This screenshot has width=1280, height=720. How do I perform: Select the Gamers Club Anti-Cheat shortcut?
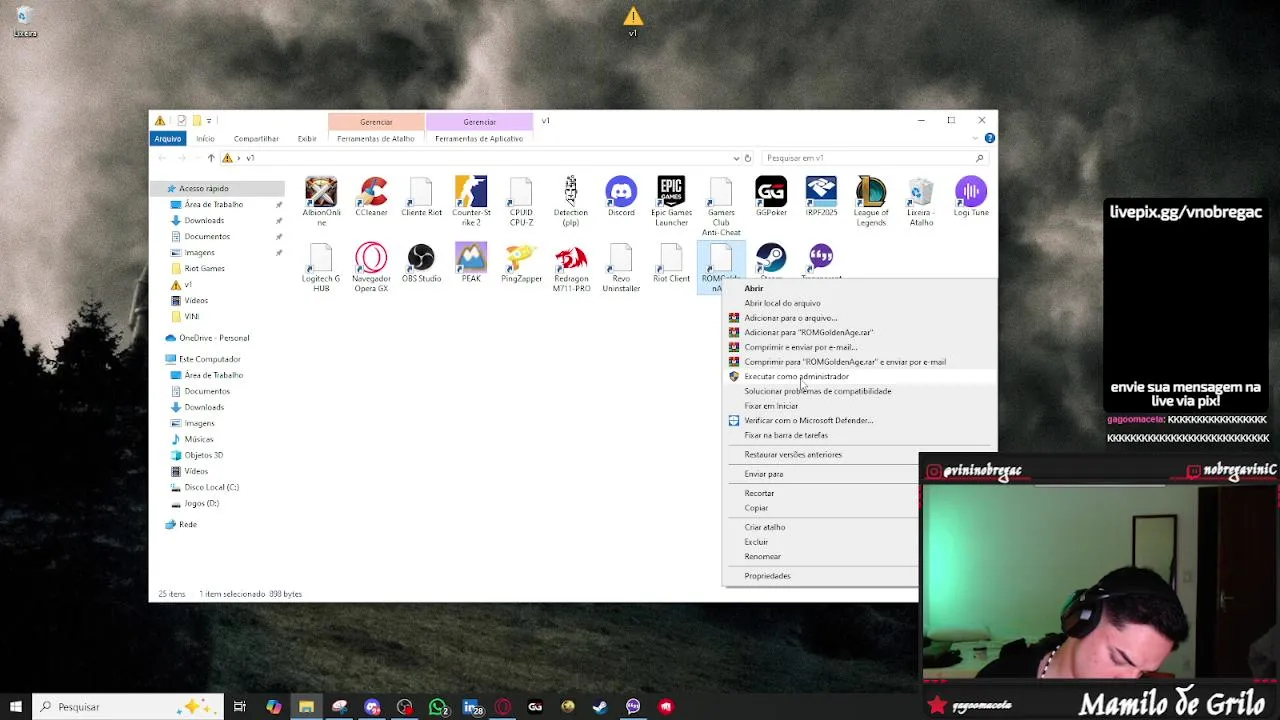point(721,206)
